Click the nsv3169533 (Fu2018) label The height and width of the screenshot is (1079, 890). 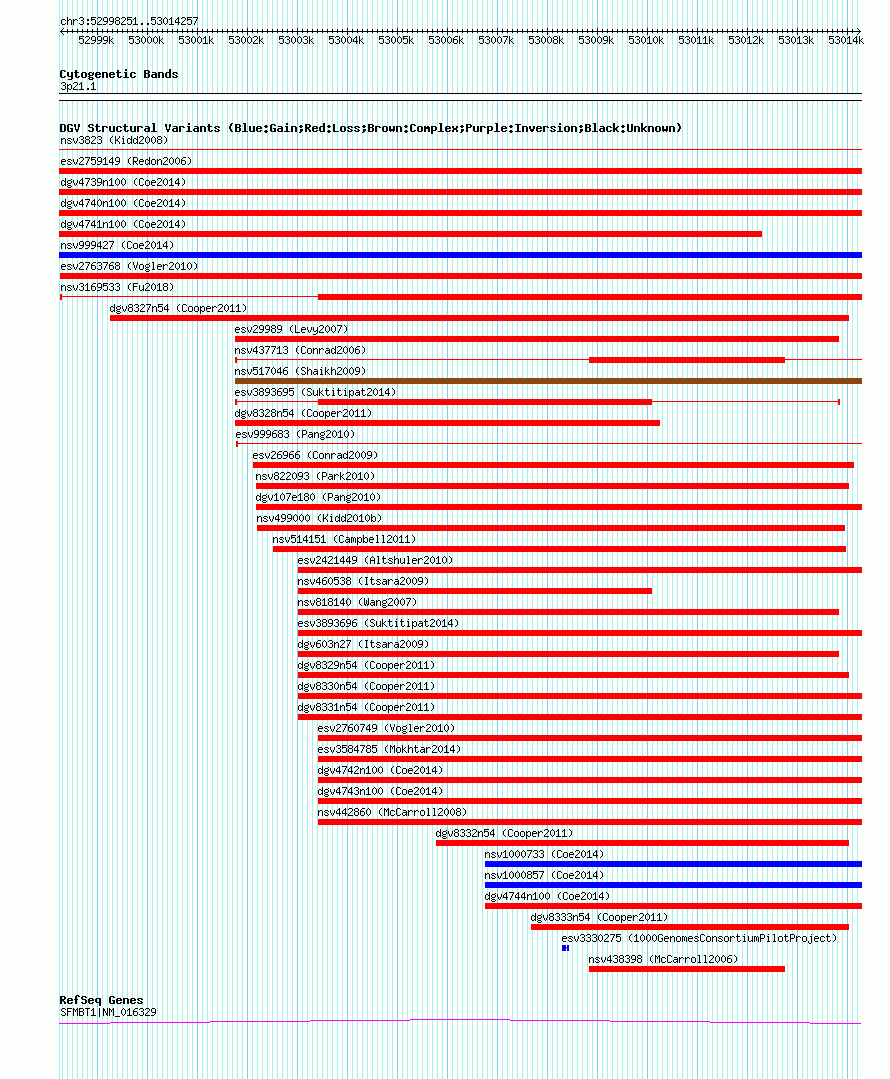(117, 287)
